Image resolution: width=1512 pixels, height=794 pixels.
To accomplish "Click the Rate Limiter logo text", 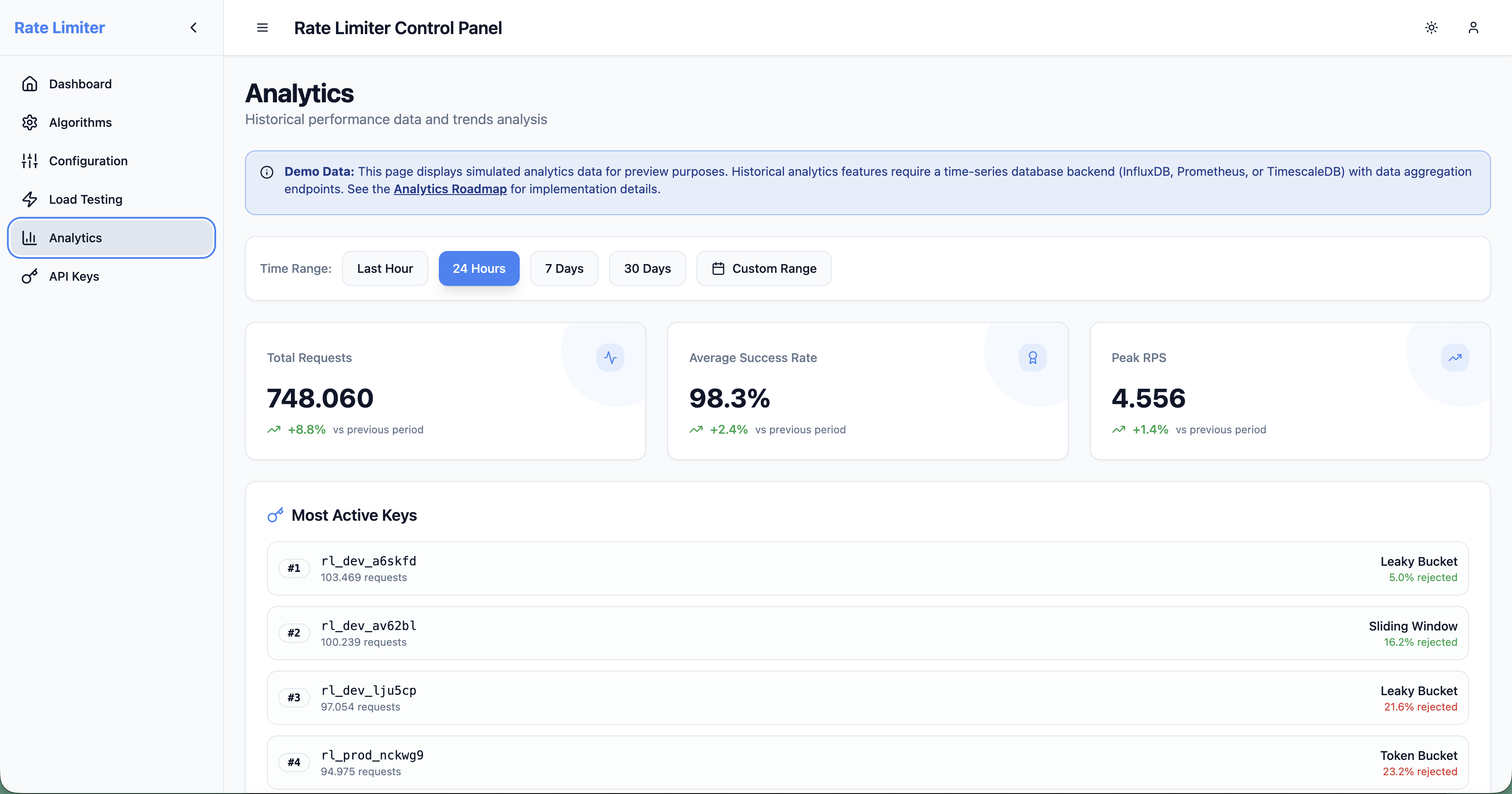I will pyautogui.click(x=59, y=28).
